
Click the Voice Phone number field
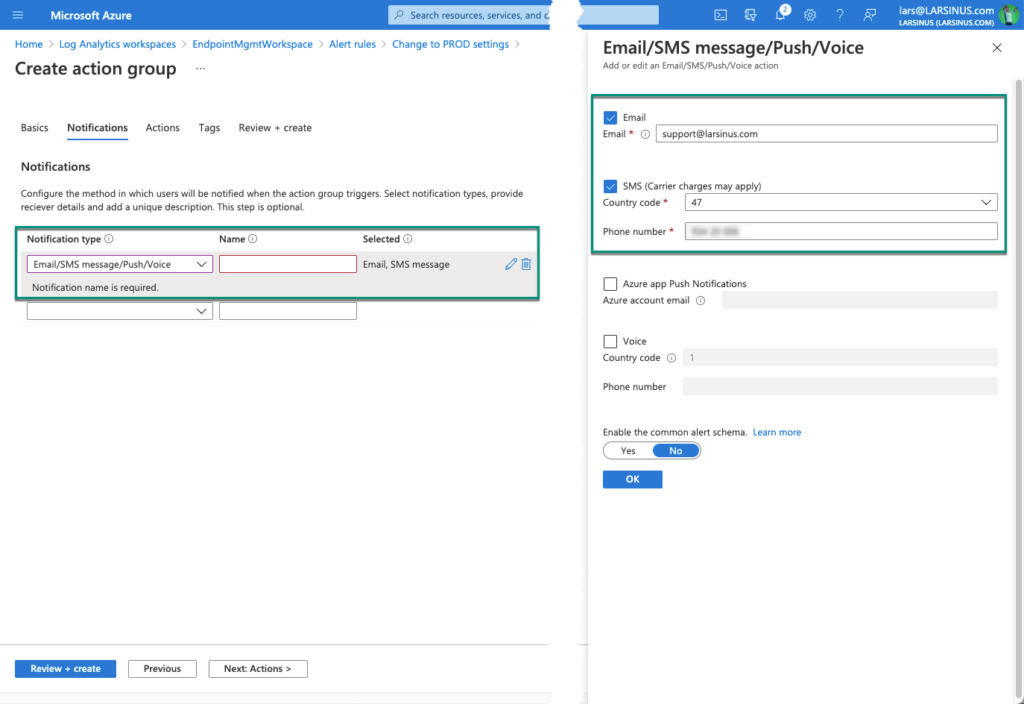(x=840, y=387)
